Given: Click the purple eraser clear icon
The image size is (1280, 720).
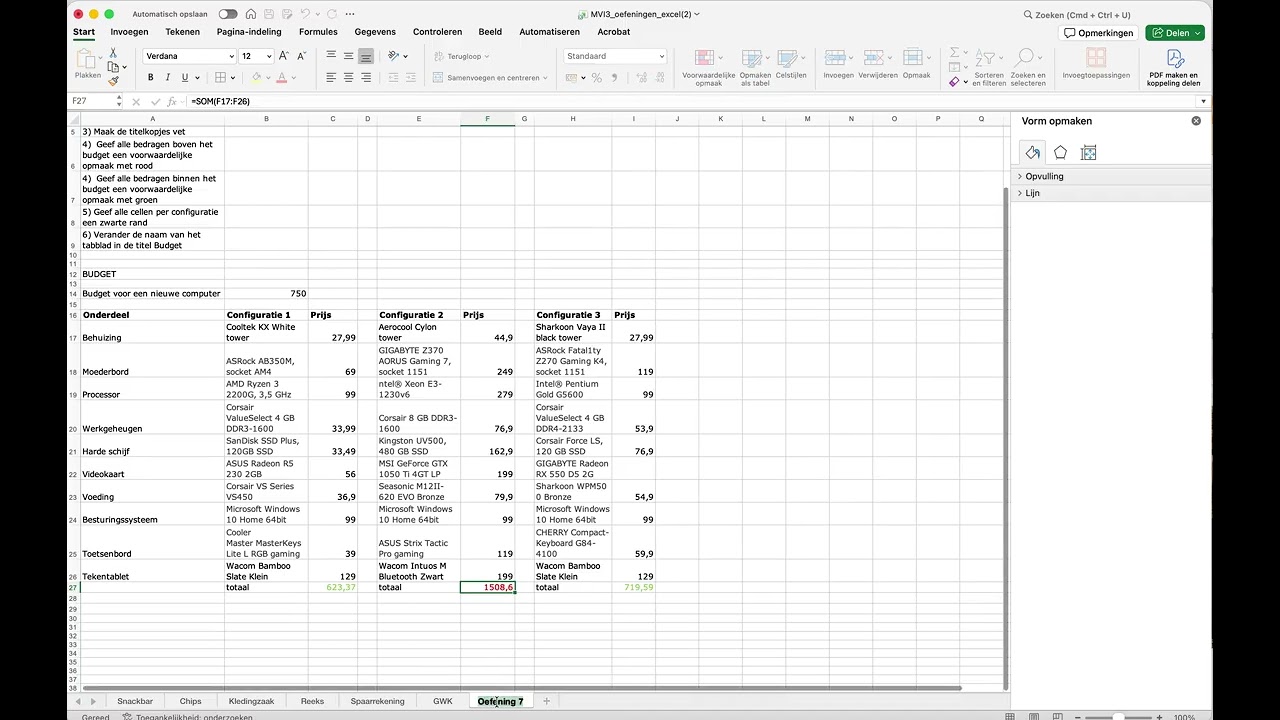Looking at the screenshot, I should pos(954,82).
